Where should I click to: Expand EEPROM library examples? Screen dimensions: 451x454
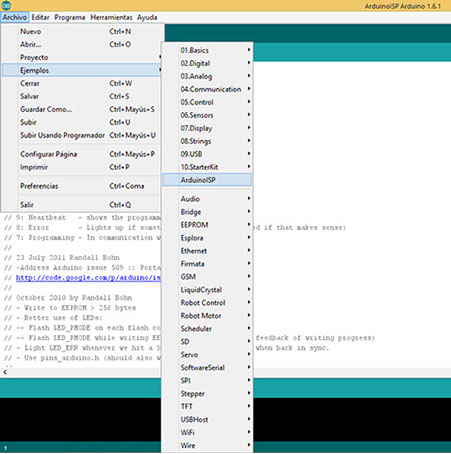[207, 225]
